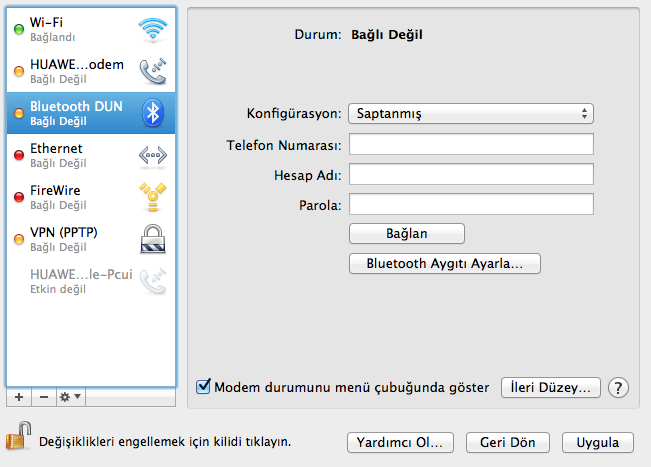The width and height of the screenshot is (651, 467).
Task: Click the Bluetooth DUN icon
Action: pyautogui.click(x=153, y=113)
